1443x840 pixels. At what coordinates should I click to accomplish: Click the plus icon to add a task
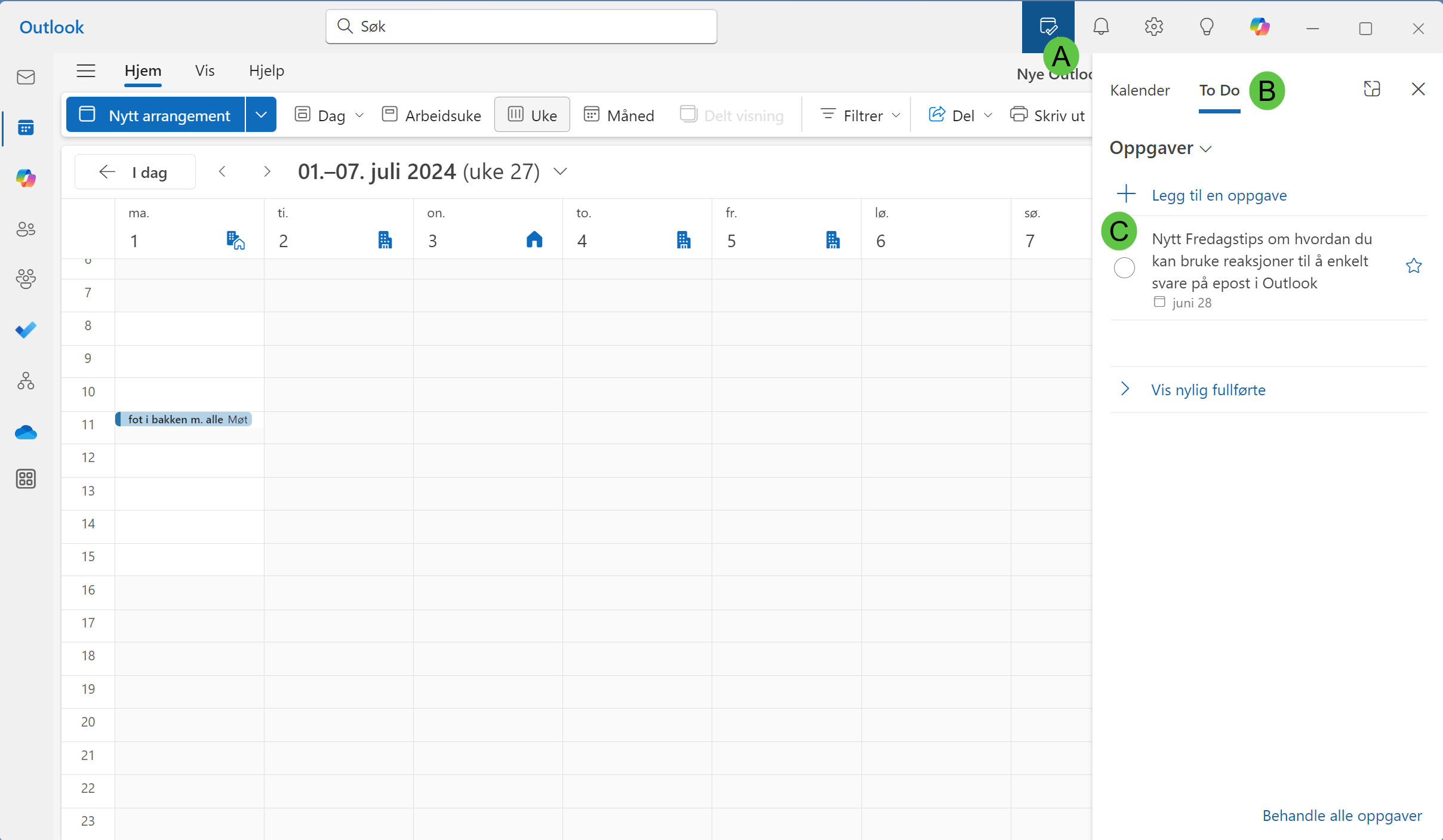[x=1126, y=194]
